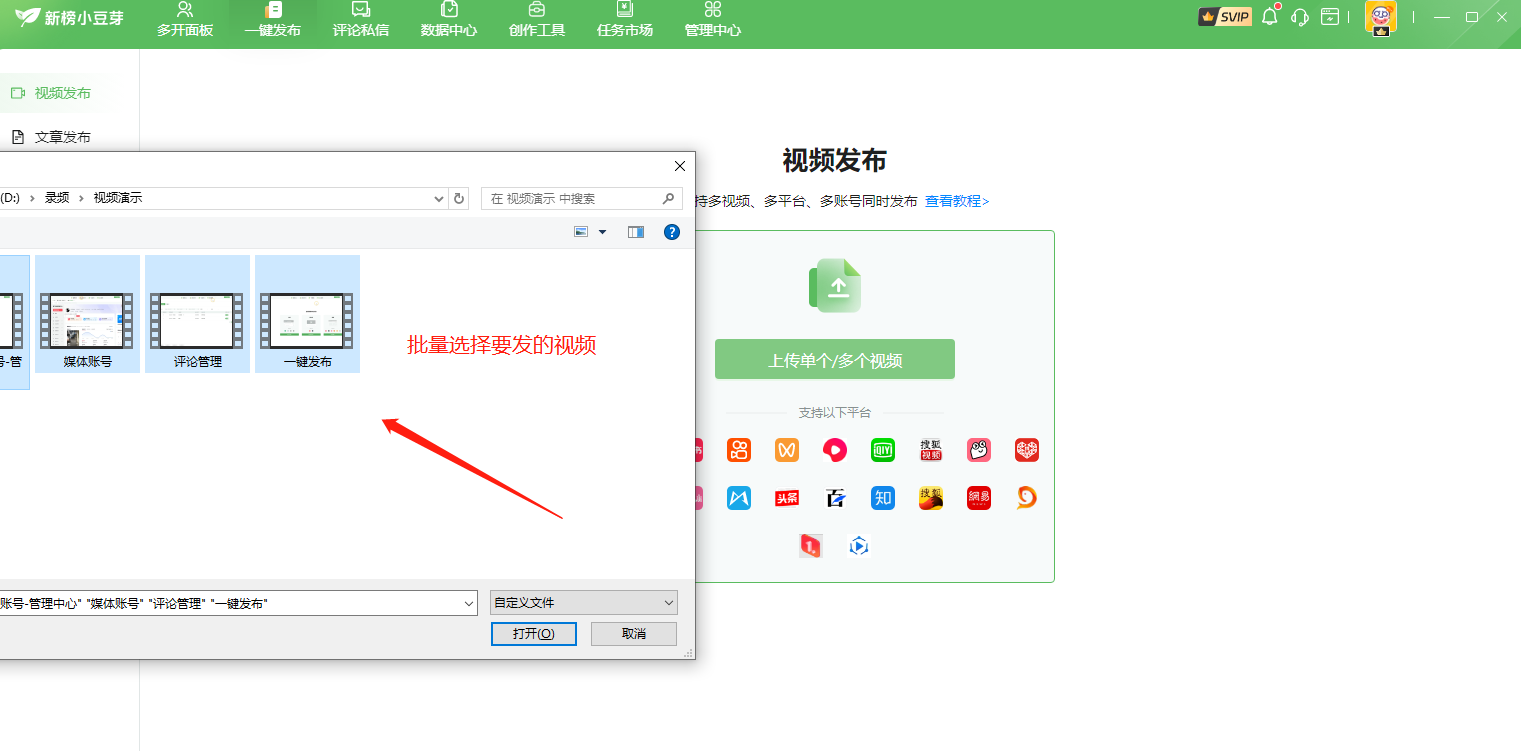1521x751 pixels.
Task: Go to the 数据中心 tab
Action: click(x=449, y=20)
